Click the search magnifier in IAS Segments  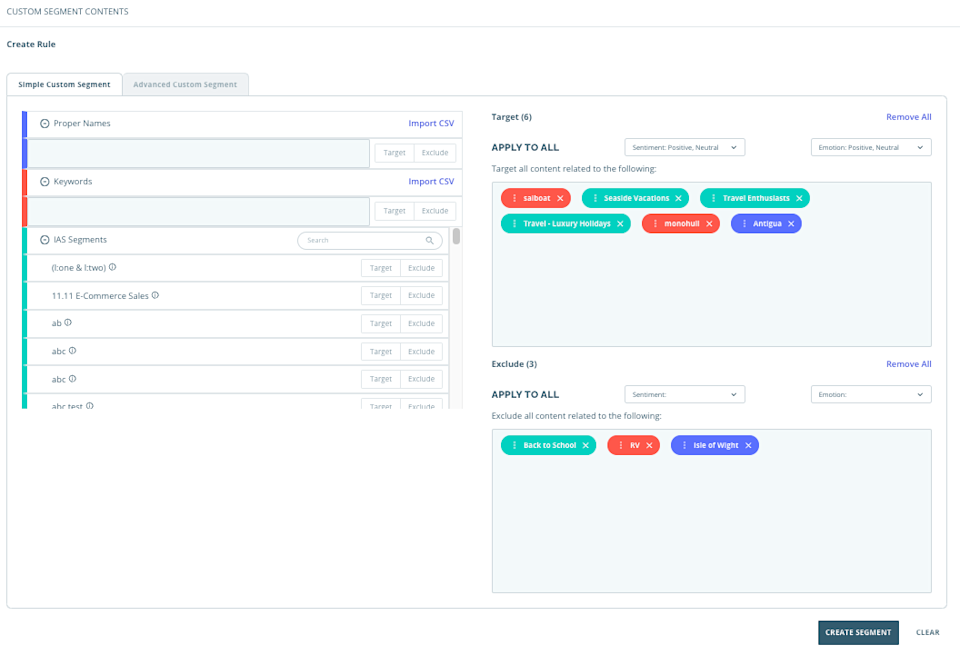tap(431, 240)
